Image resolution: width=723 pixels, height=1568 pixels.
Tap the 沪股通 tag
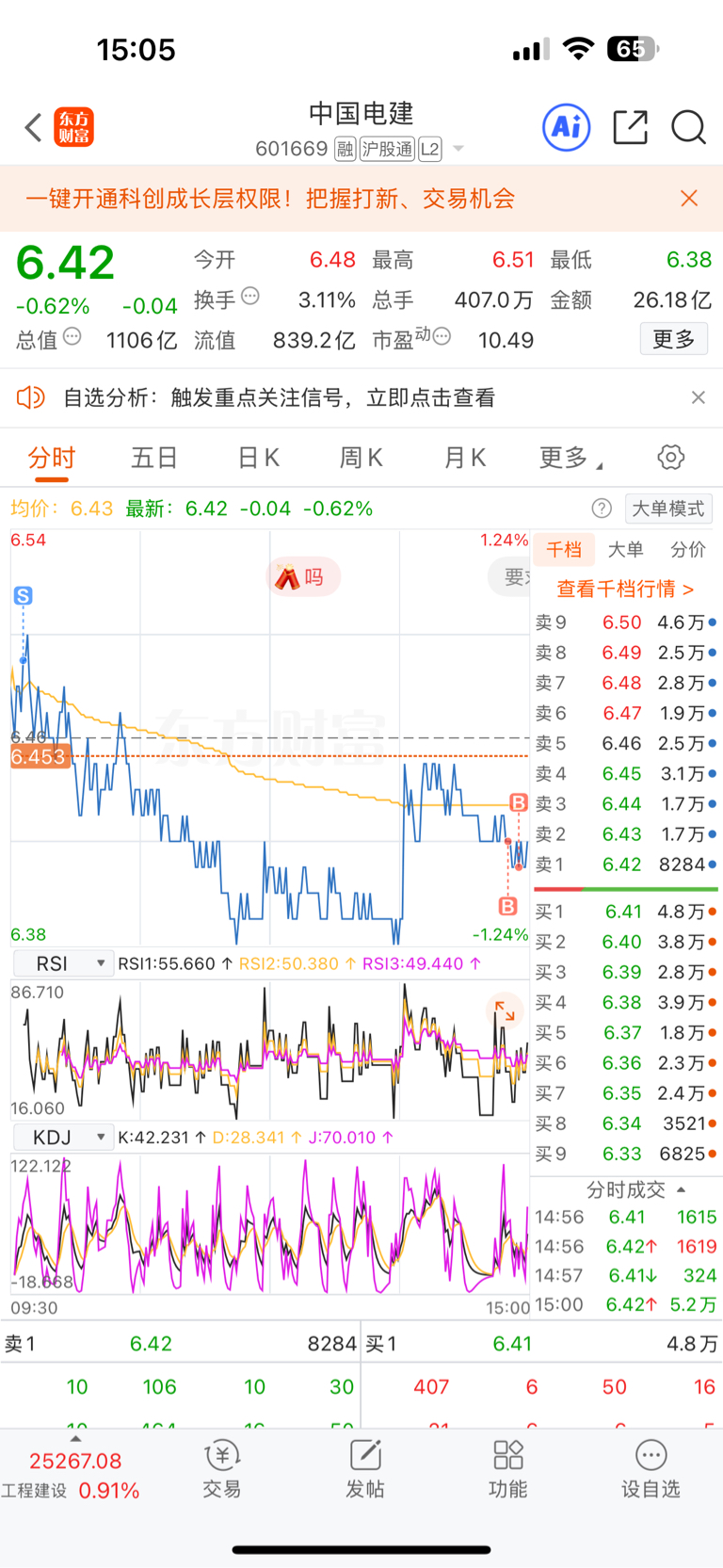click(387, 149)
